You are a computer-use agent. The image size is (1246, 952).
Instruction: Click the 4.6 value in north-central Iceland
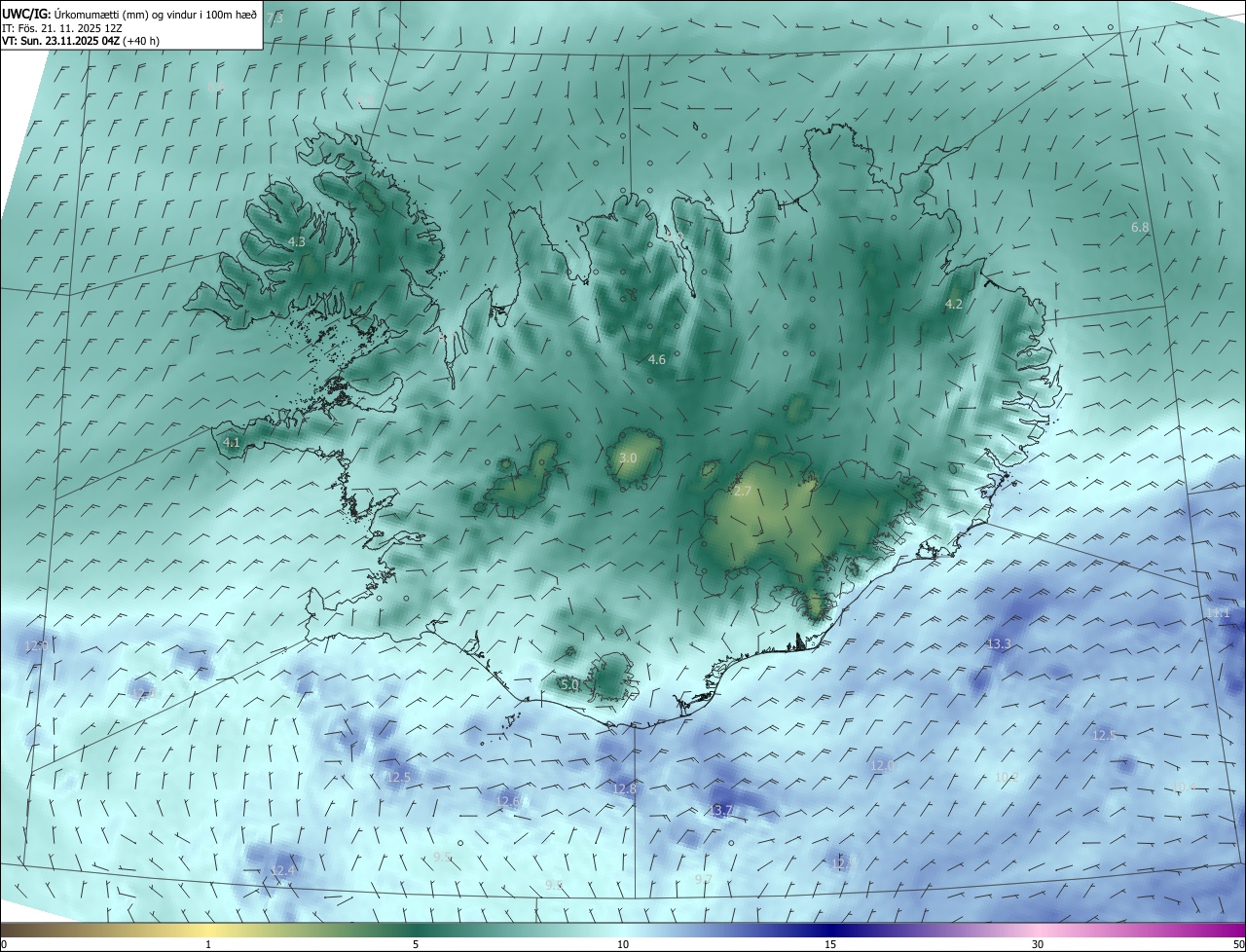tap(657, 360)
